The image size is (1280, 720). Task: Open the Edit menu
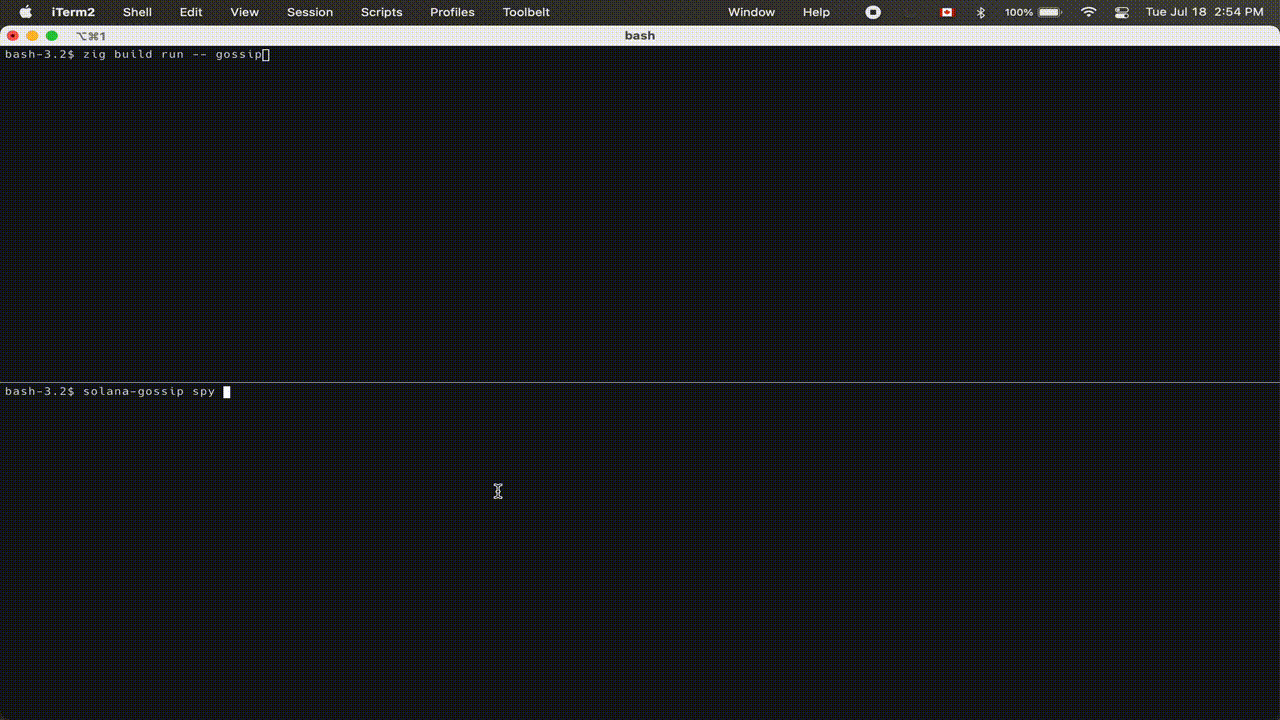pyautogui.click(x=191, y=12)
